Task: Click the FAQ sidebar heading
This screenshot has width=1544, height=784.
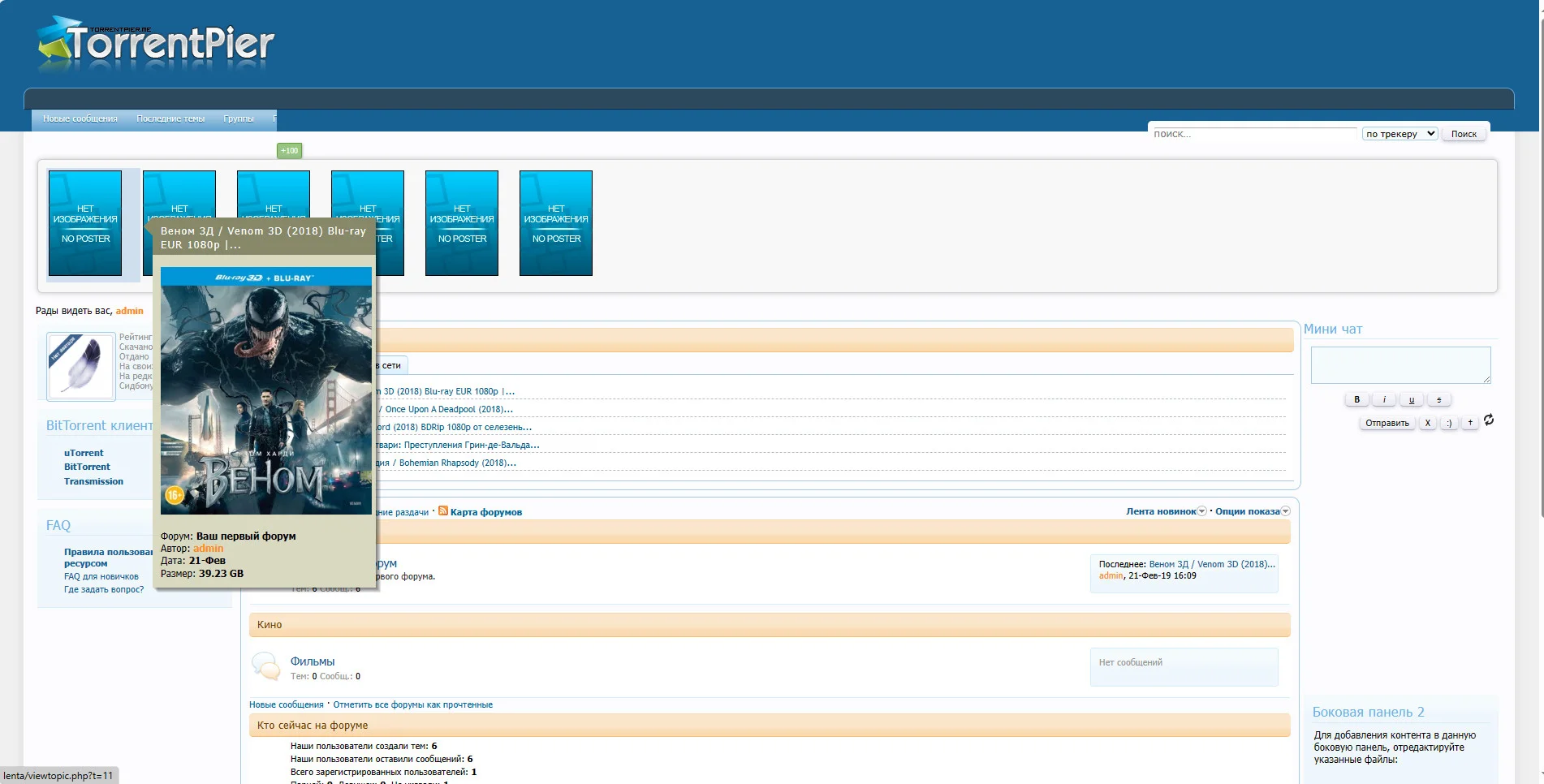Action: [58, 525]
